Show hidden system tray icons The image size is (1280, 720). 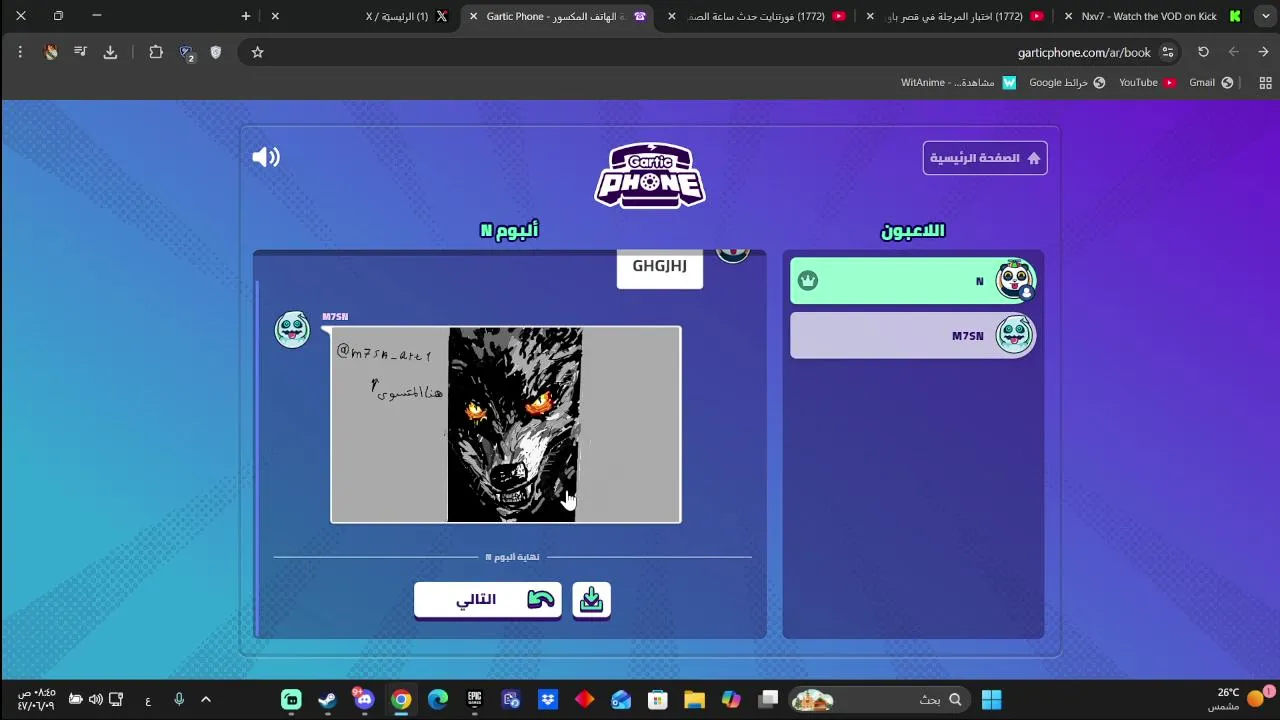tap(206, 699)
